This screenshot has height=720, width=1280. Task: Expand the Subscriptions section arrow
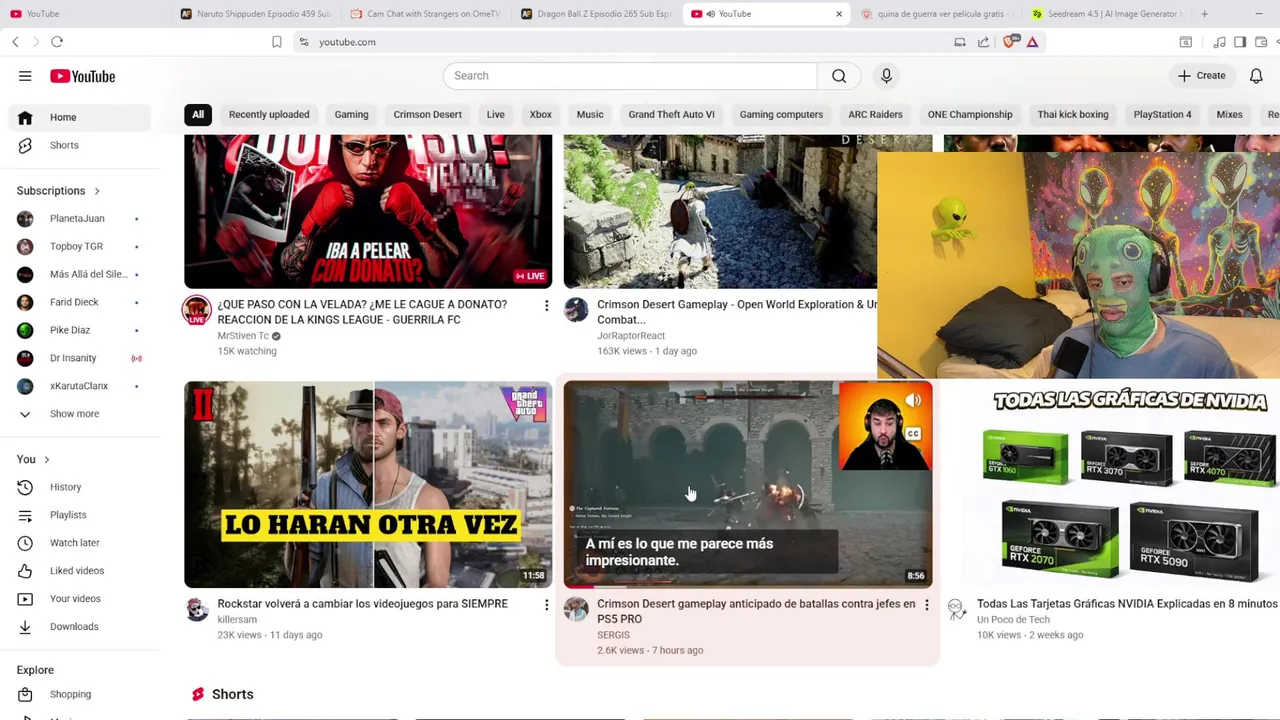[97, 191]
